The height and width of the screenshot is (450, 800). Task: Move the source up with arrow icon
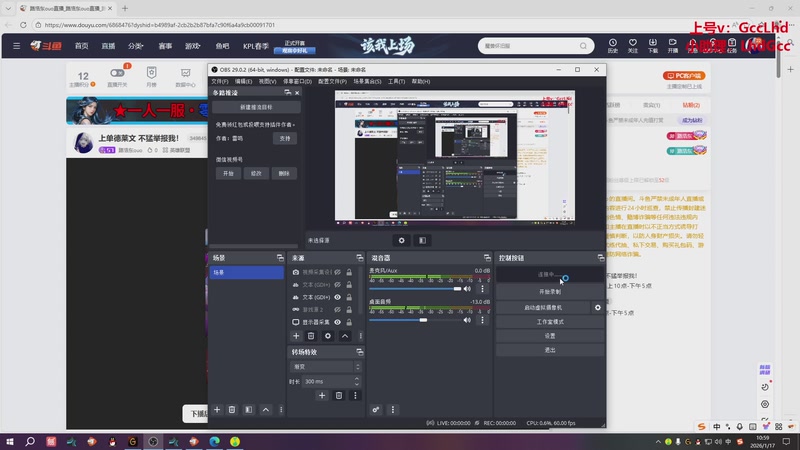[345, 336]
